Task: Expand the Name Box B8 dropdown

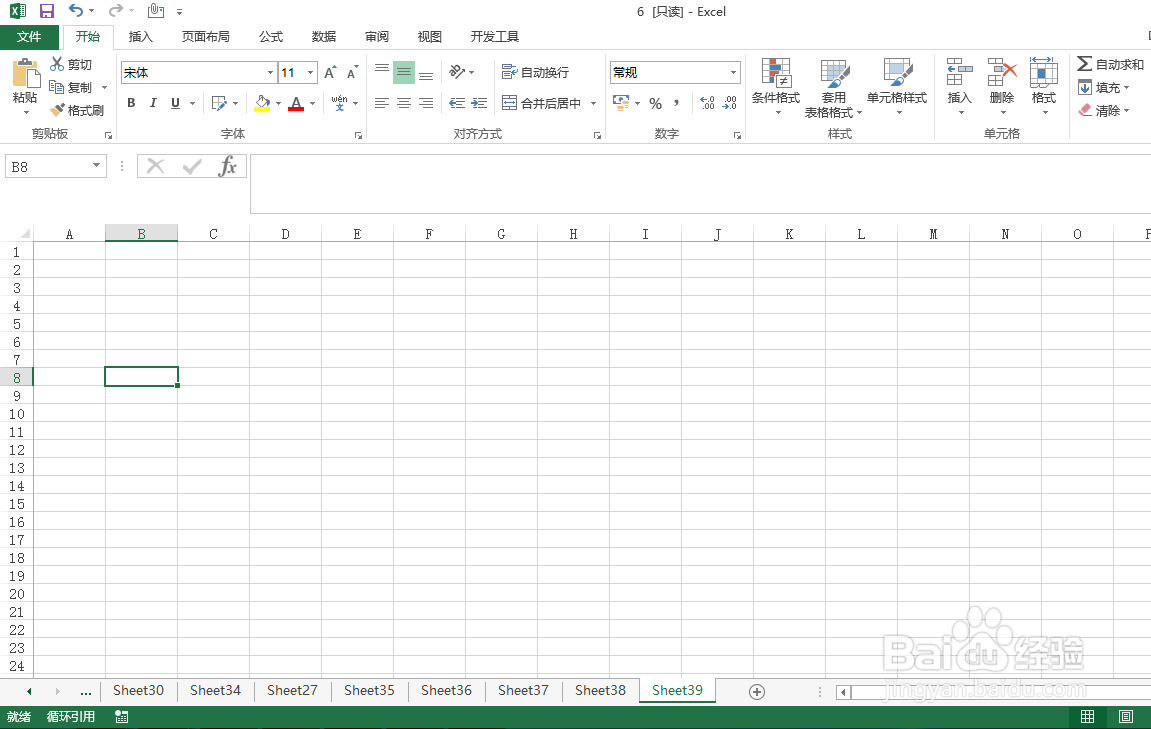Action: [96, 166]
